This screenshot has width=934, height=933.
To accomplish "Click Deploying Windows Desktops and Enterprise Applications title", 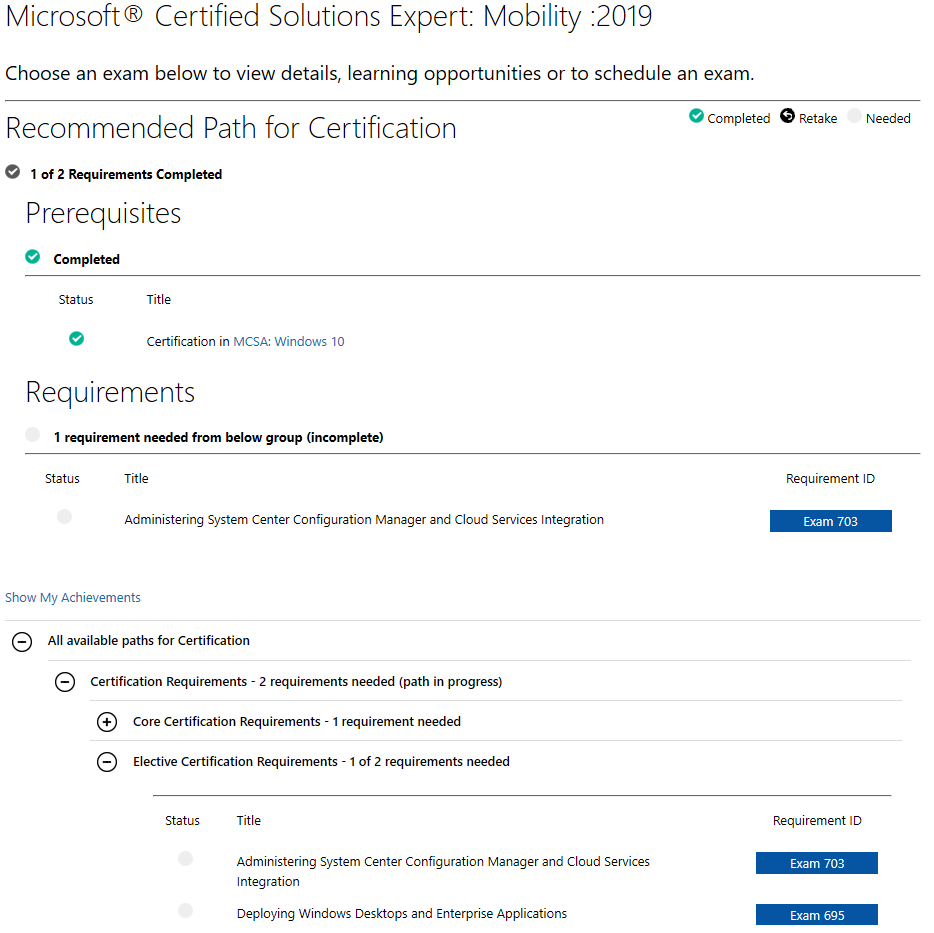I will 401,914.
